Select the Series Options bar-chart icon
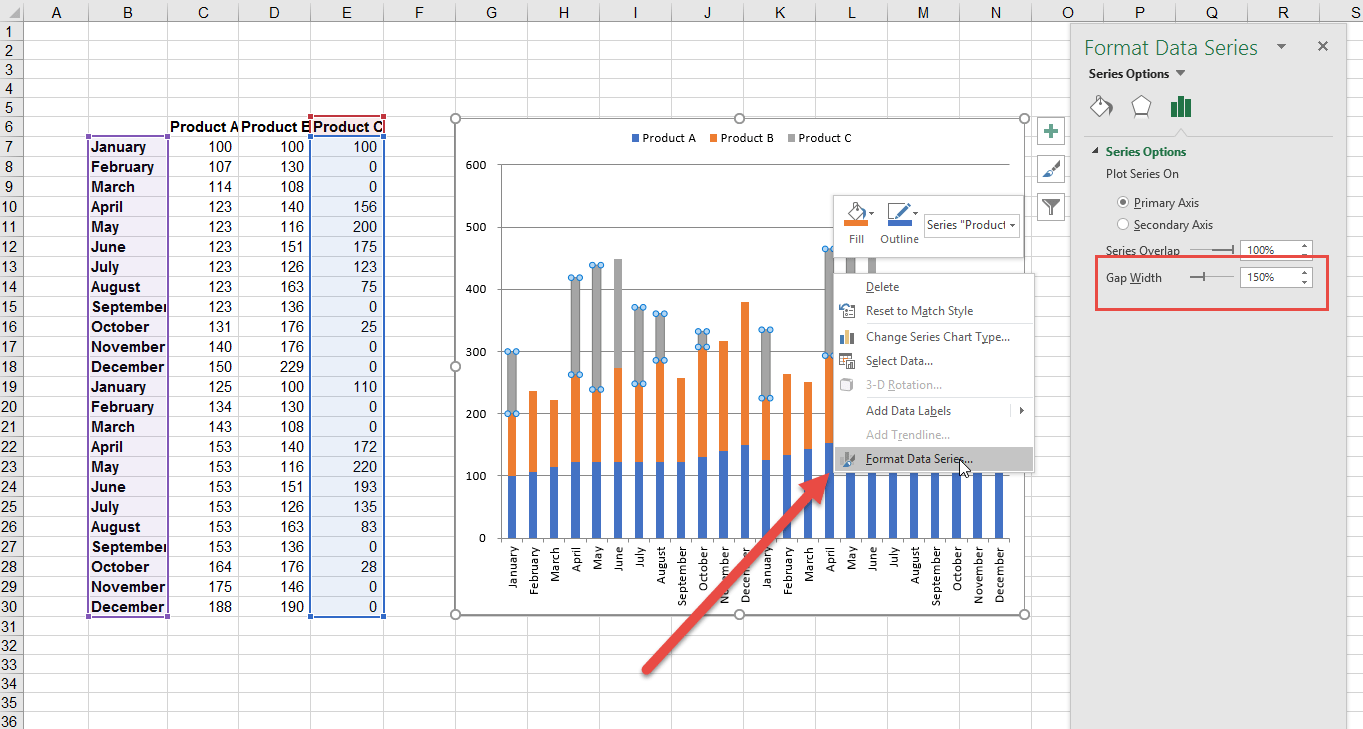 coord(1180,107)
